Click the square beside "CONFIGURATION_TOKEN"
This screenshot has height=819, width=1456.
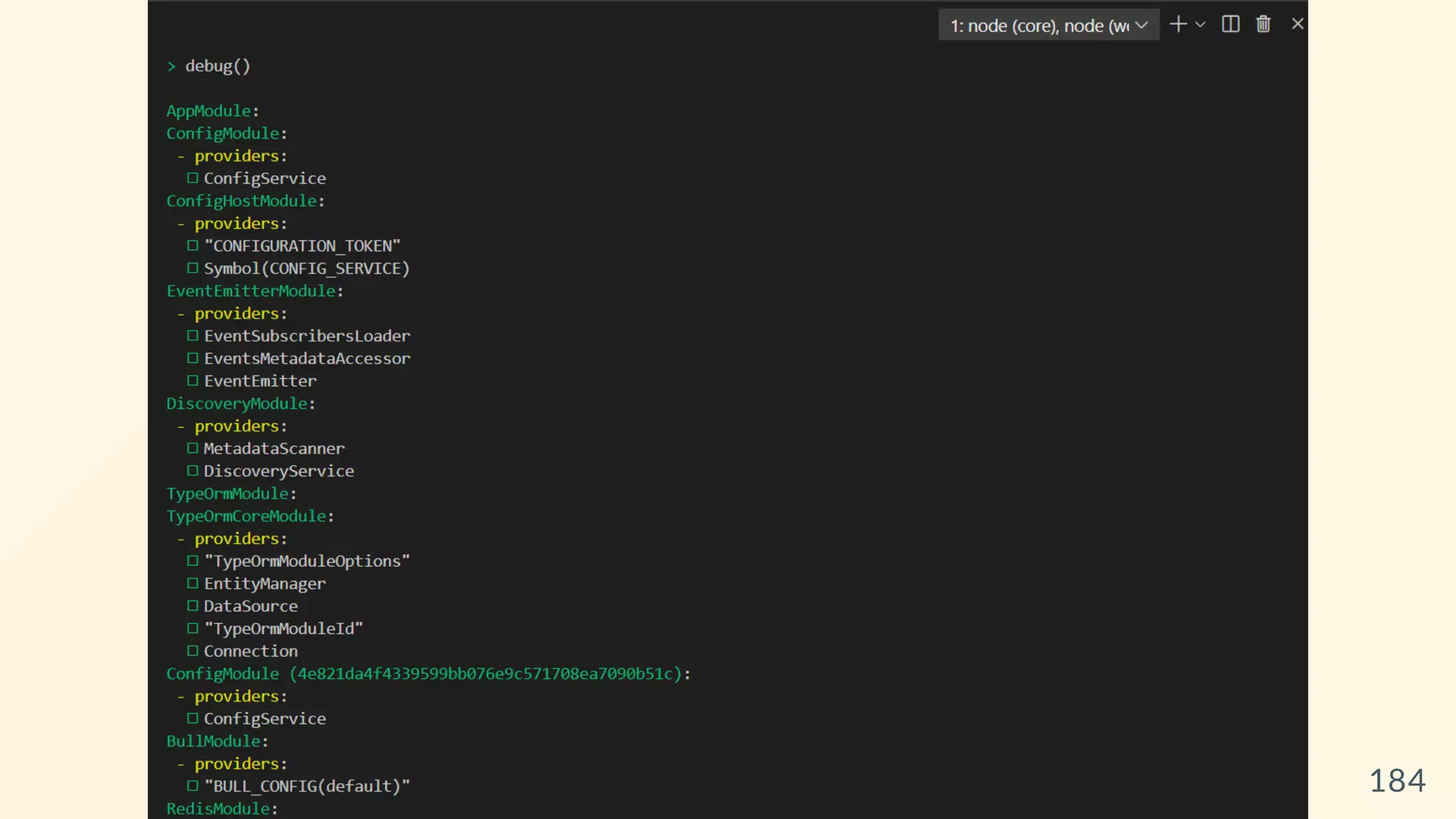(x=193, y=246)
